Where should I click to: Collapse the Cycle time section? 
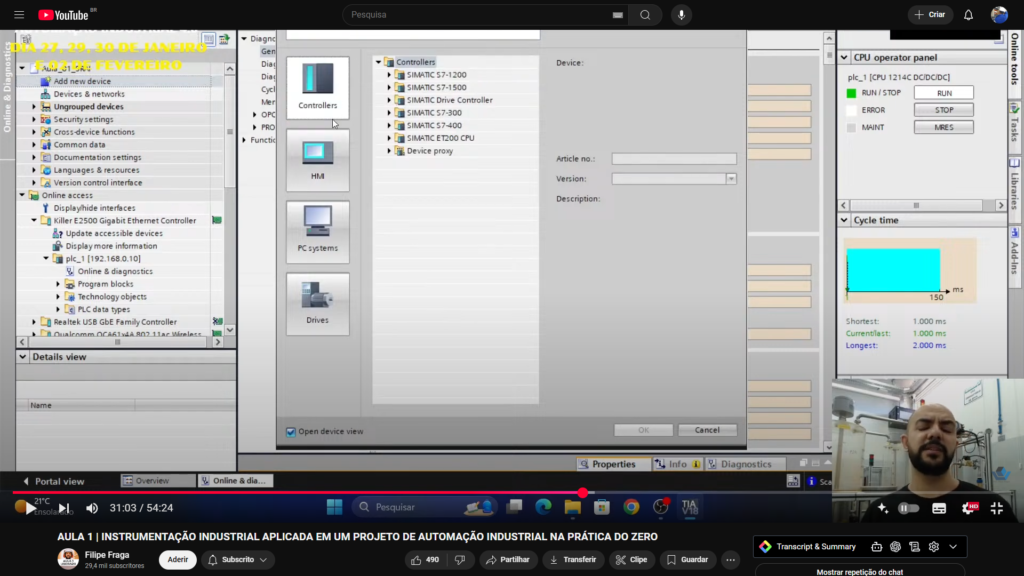844,220
